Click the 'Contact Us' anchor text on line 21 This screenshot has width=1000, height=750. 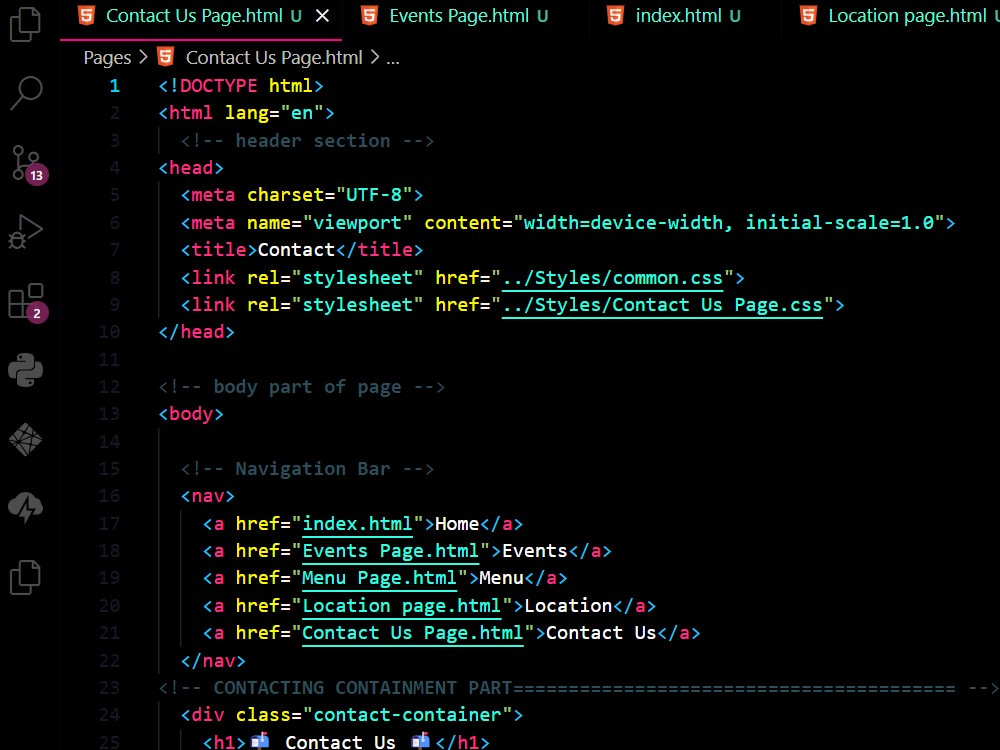click(601, 633)
